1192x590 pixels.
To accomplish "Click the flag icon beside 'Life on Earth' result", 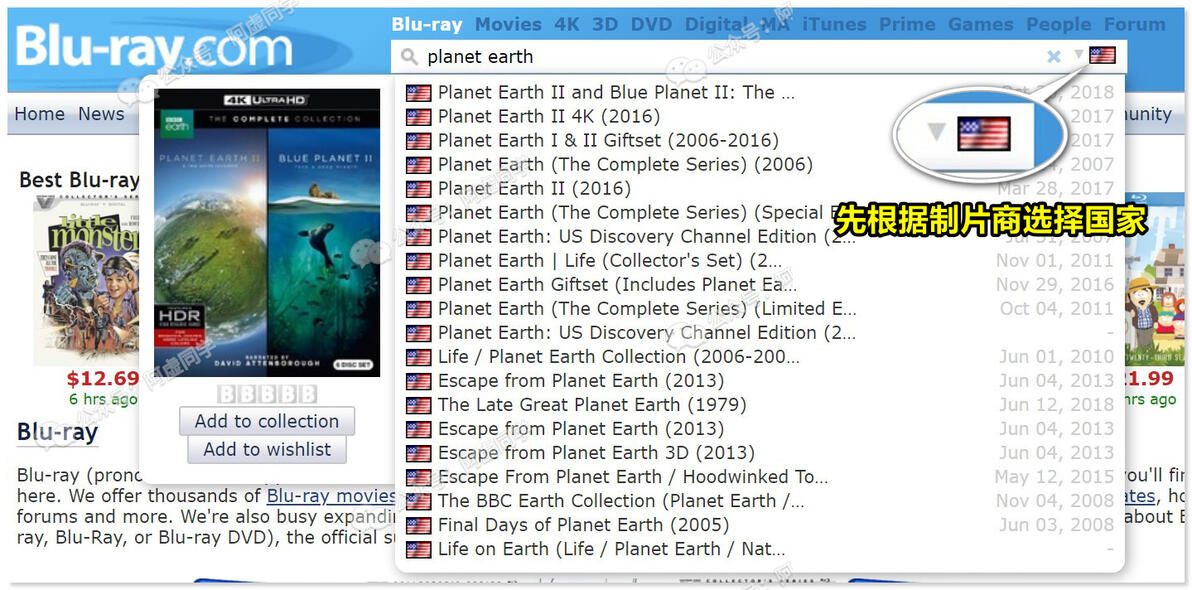I will tap(418, 550).
